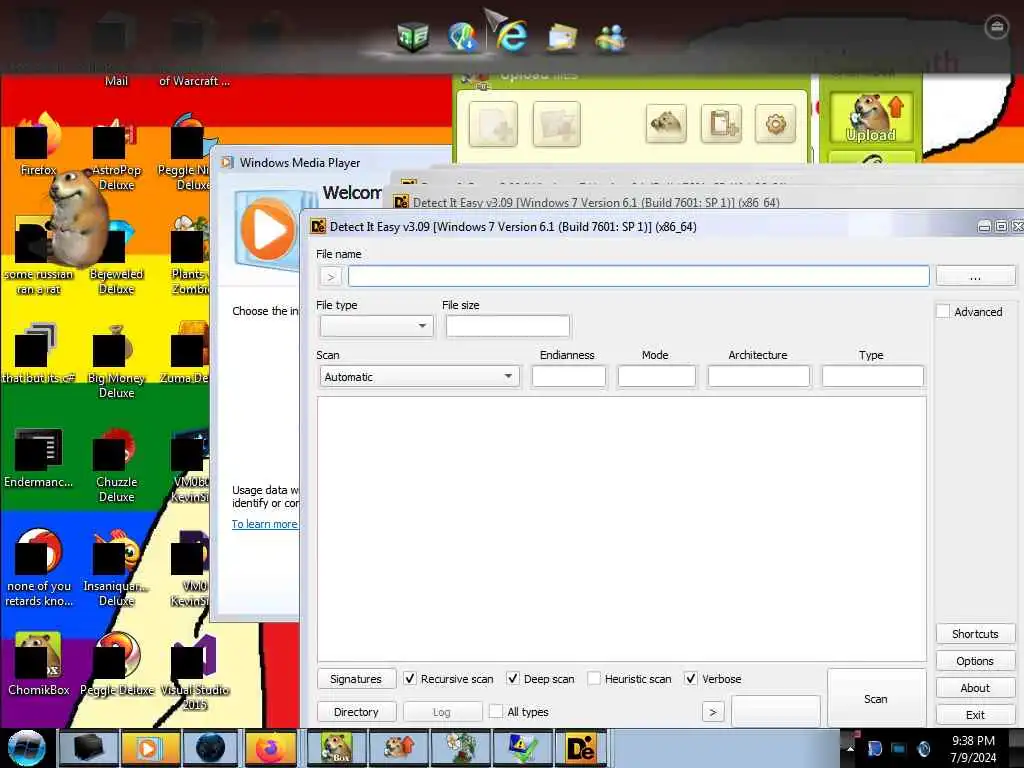Screen dimensions: 1024x768
Task: Click Exit in Detect It Easy
Action: (975, 714)
